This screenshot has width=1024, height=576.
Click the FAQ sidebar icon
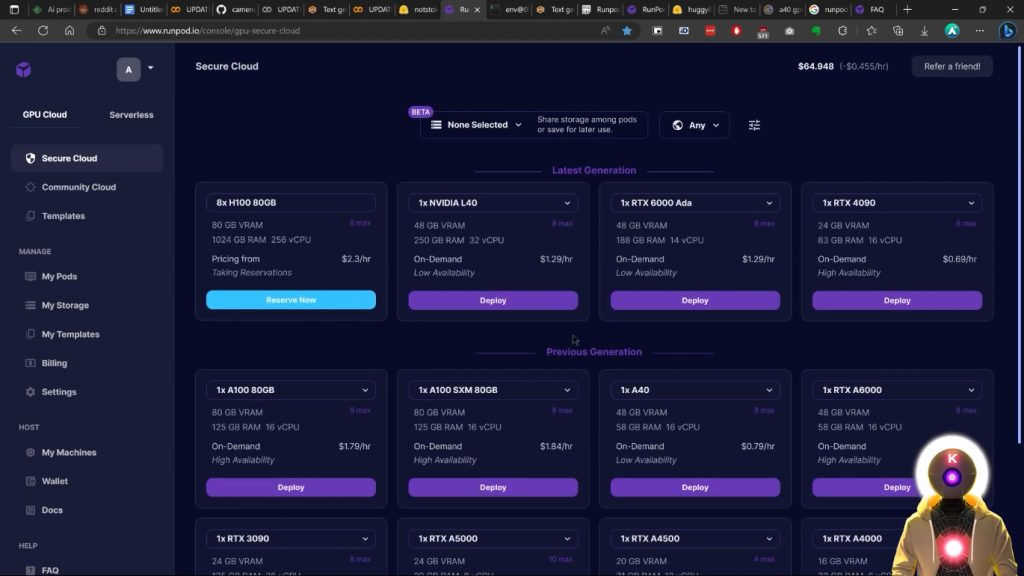point(30,570)
